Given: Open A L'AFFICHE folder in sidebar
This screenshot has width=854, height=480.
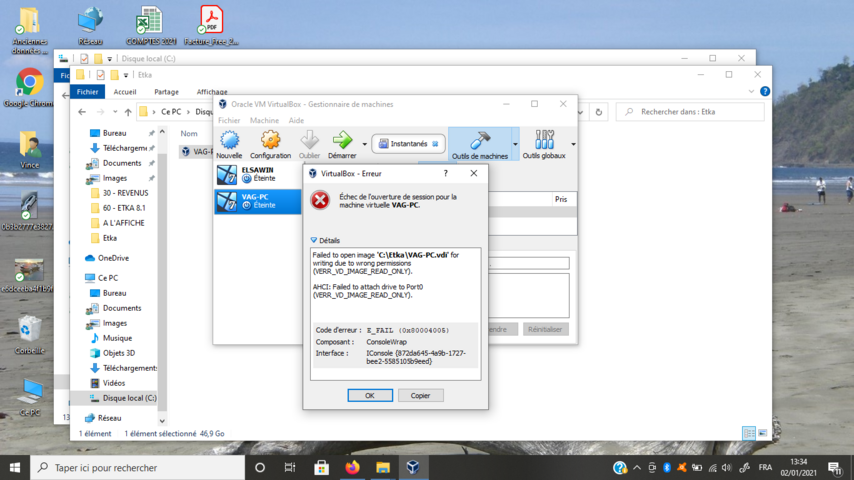Looking at the screenshot, I should [124, 223].
